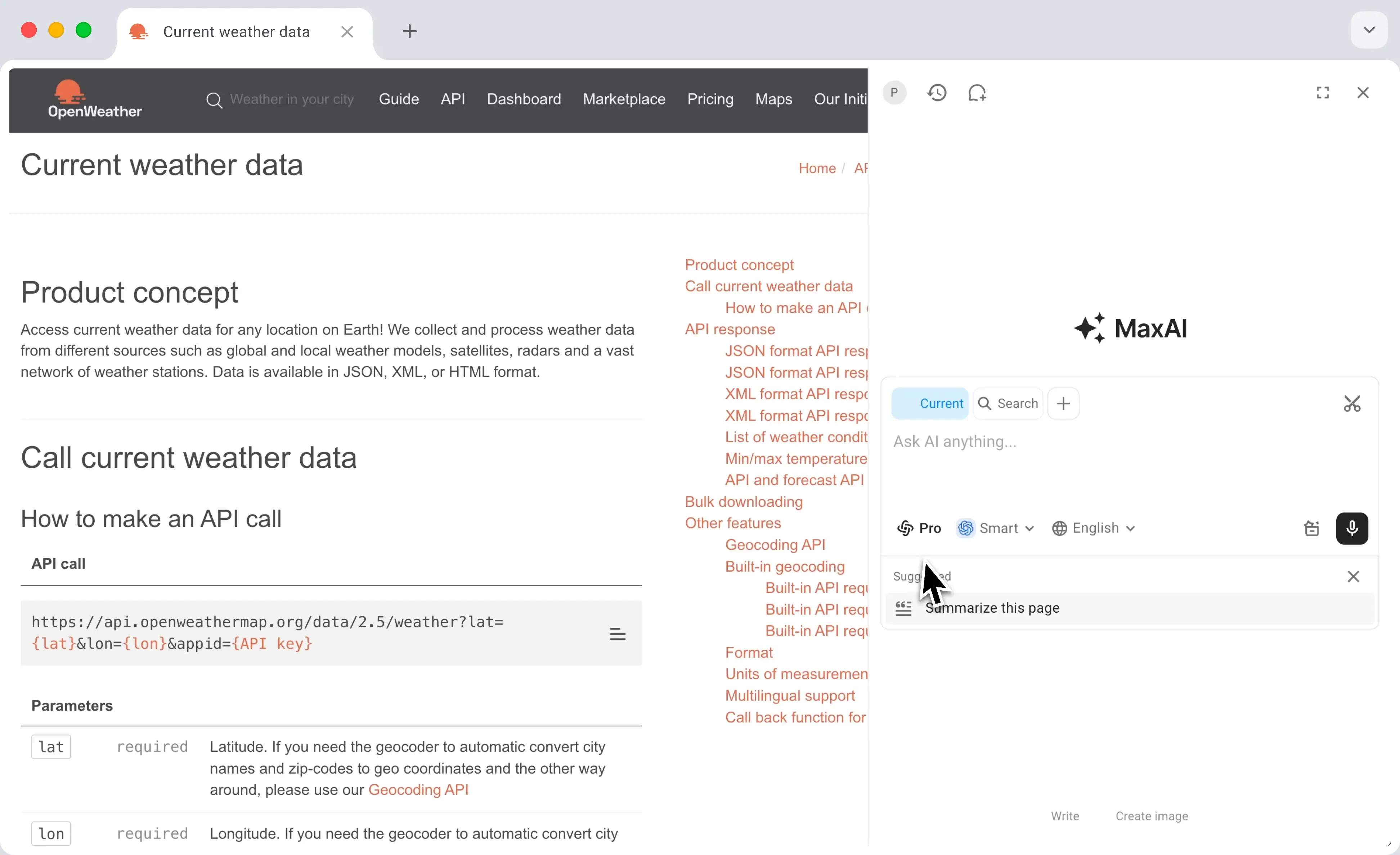Screen dimensions: 1400x855
Task: Select the Current weather data browser tab
Action: click(x=244, y=32)
